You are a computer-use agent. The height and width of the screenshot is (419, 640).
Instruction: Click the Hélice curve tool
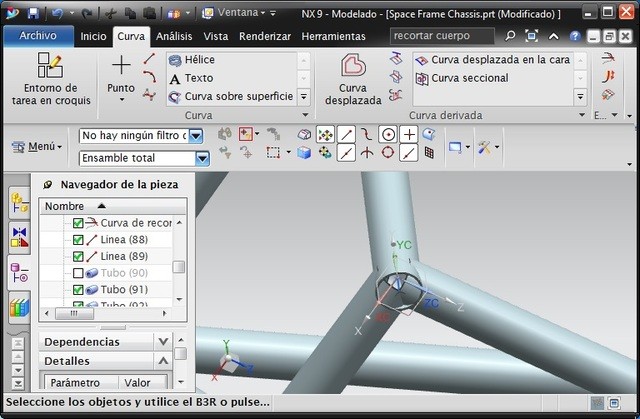[199, 60]
